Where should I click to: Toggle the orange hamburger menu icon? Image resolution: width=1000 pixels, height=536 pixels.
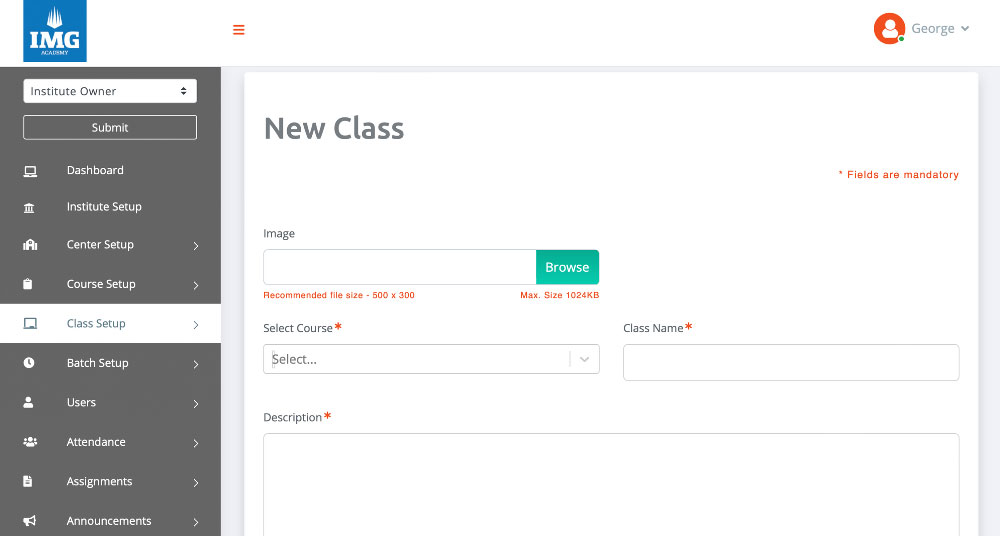click(239, 30)
